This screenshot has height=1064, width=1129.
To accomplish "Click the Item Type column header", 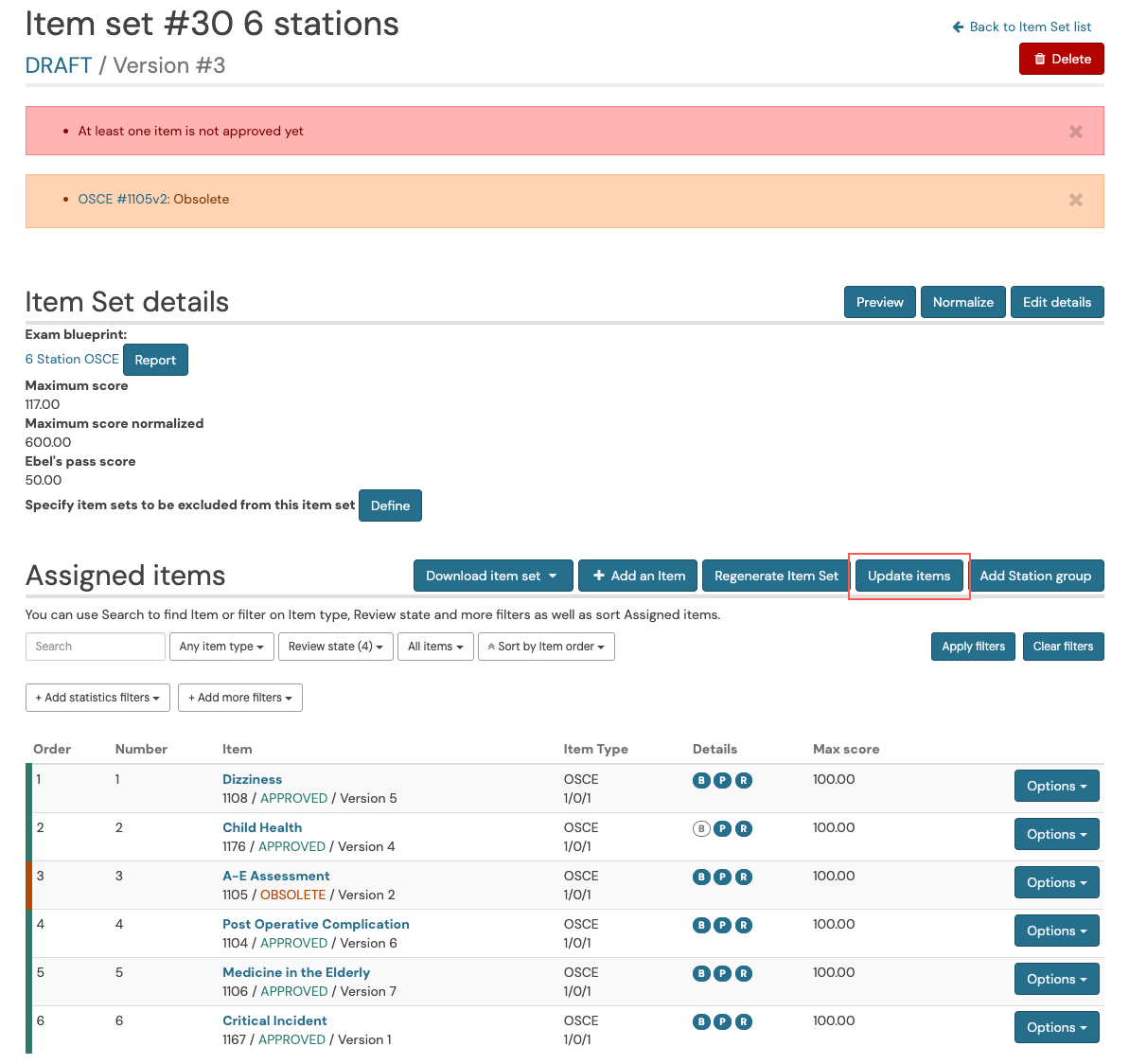I will tap(595, 749).
